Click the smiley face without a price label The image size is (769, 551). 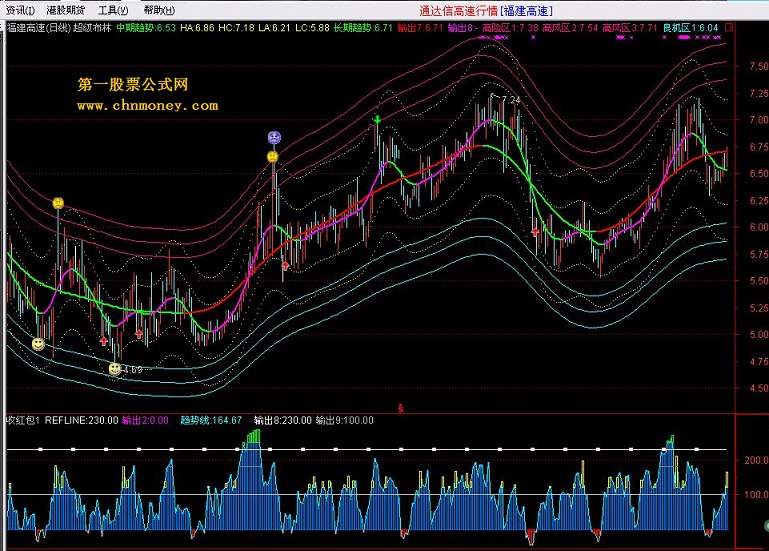pyautogui.click(x=38, y=344)
